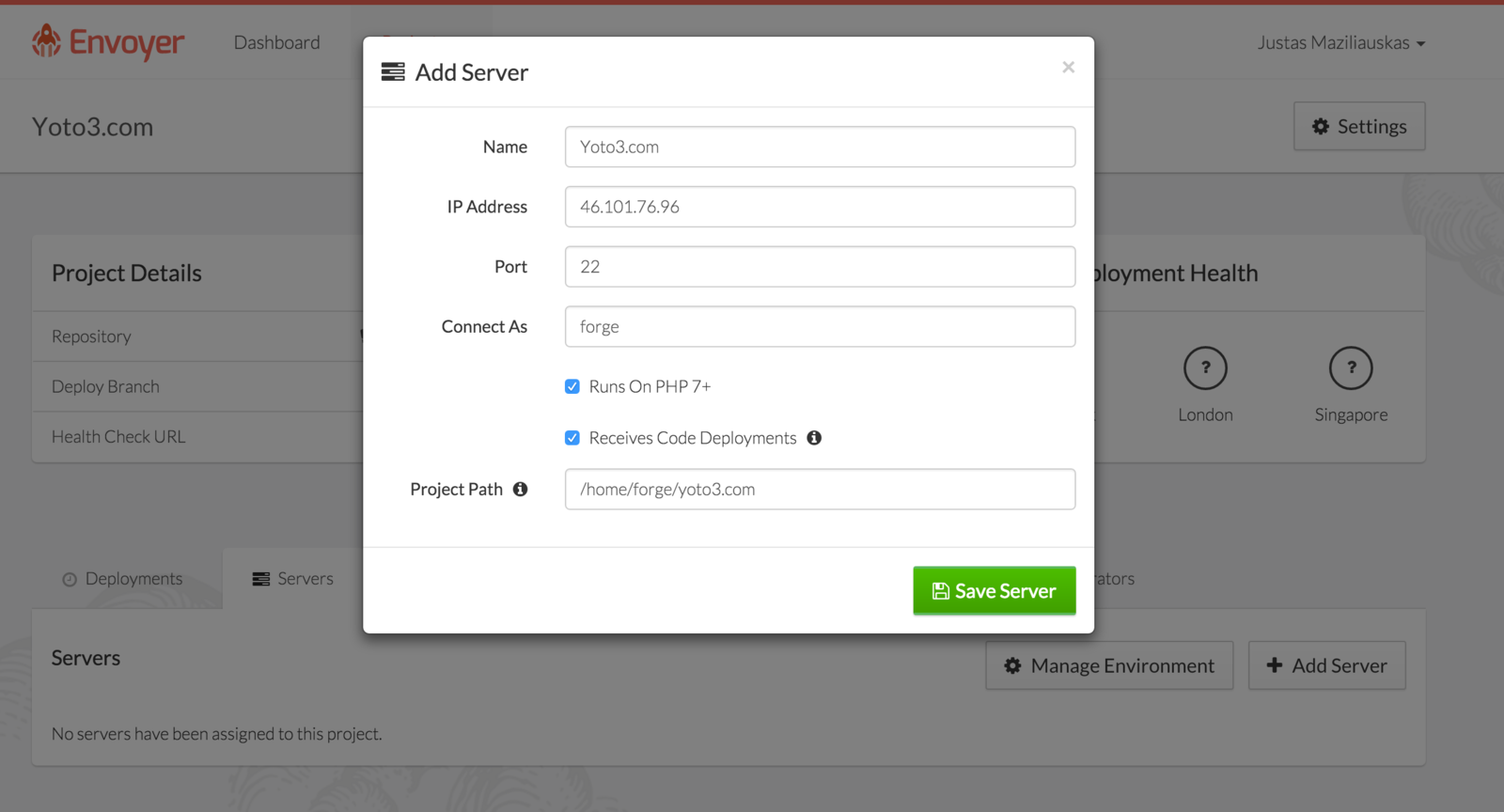Click the Health Check URL row
Image resolution: width=1504 pixels, height=812 pixels.
pyautogui.click(x=197, y=437)
